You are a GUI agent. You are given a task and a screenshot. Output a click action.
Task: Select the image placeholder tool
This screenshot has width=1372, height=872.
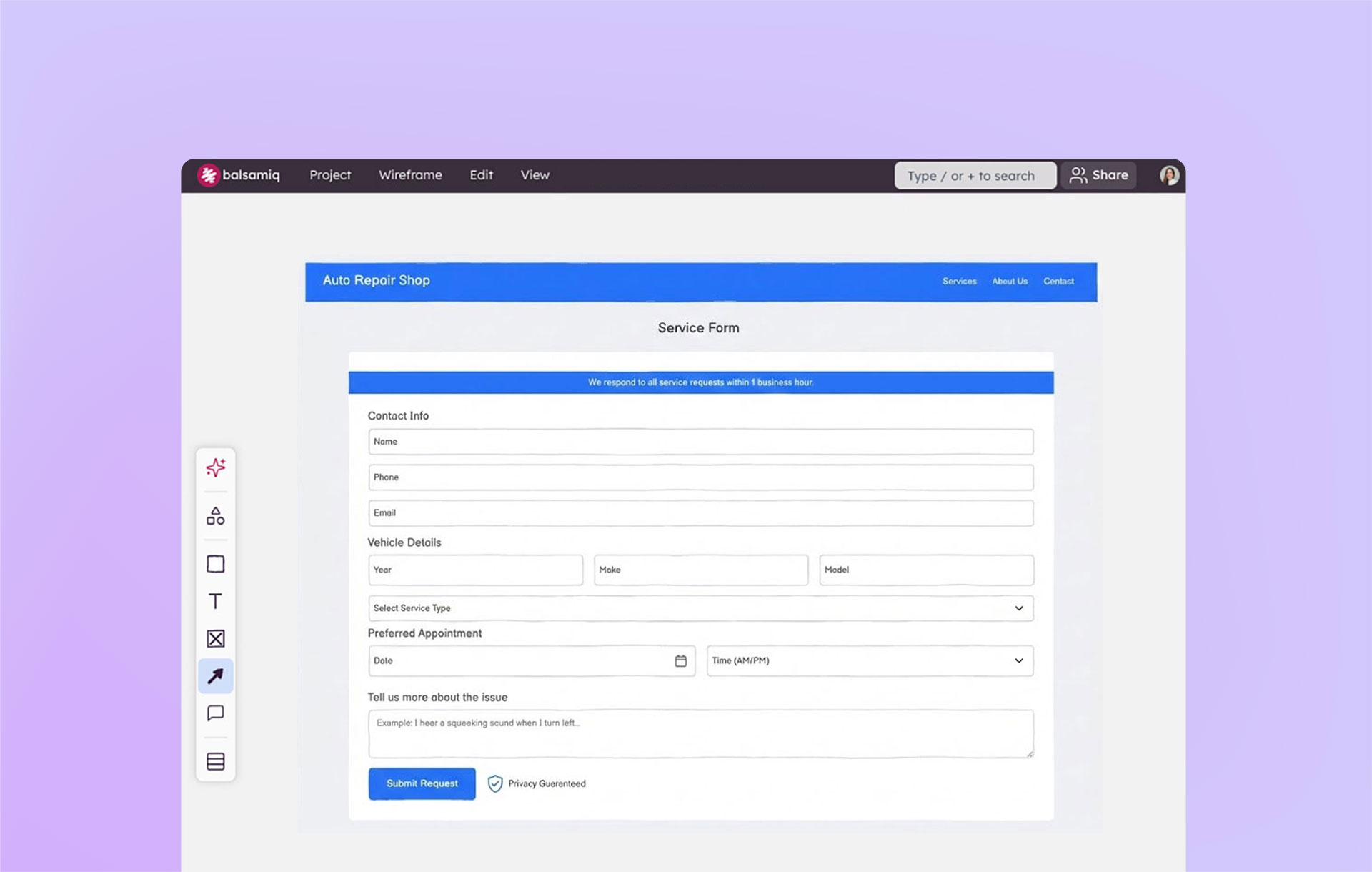[x=215, y=638]
